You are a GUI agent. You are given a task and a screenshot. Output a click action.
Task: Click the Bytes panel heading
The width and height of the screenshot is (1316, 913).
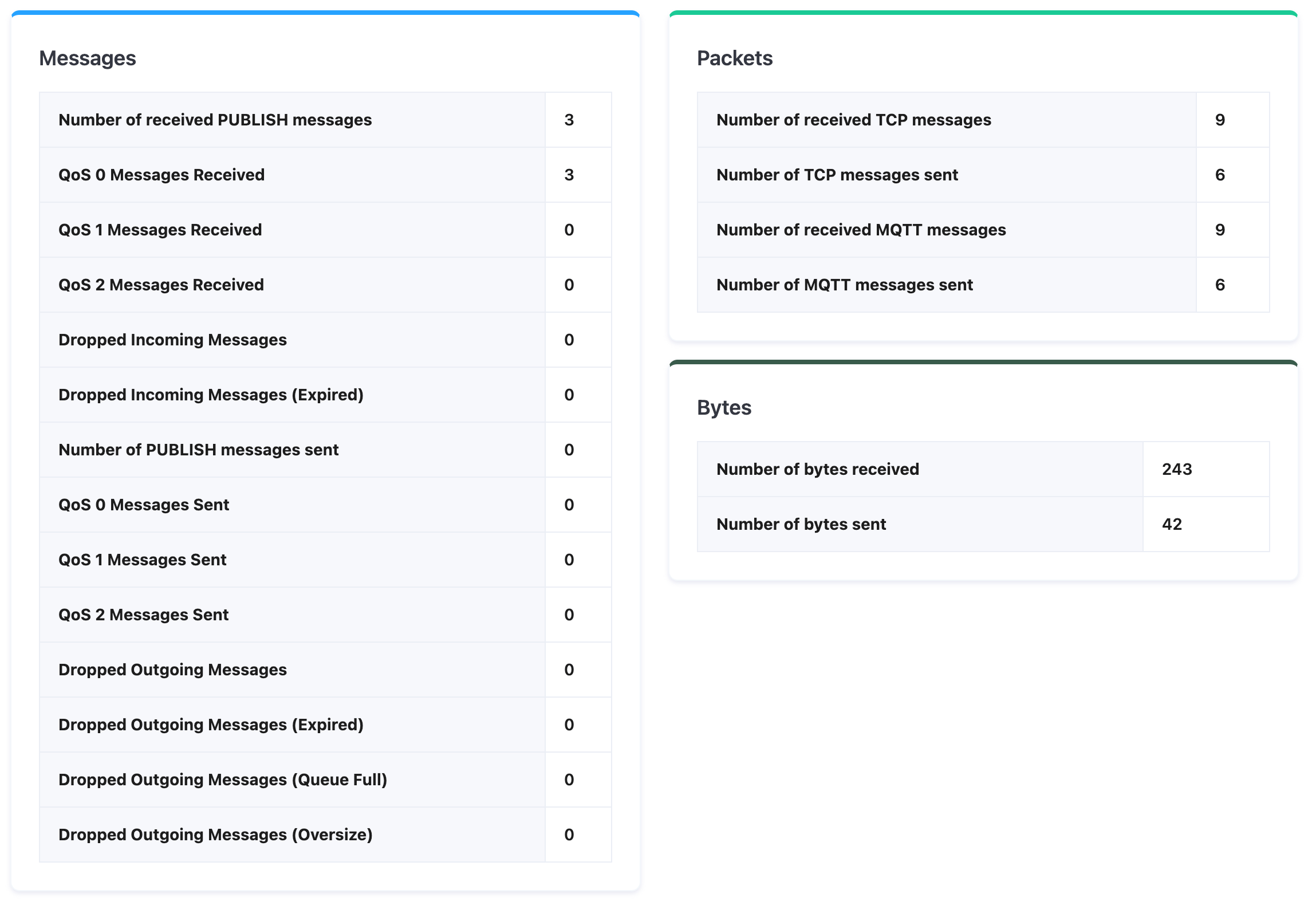click(x=724, y=408)
